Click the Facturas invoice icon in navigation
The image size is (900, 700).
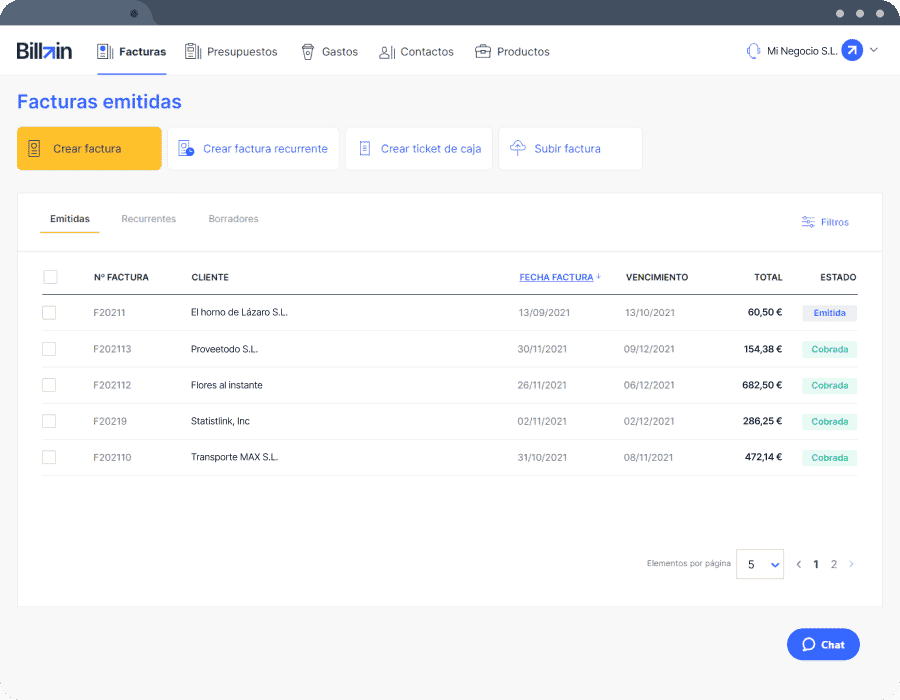[104, 52]
